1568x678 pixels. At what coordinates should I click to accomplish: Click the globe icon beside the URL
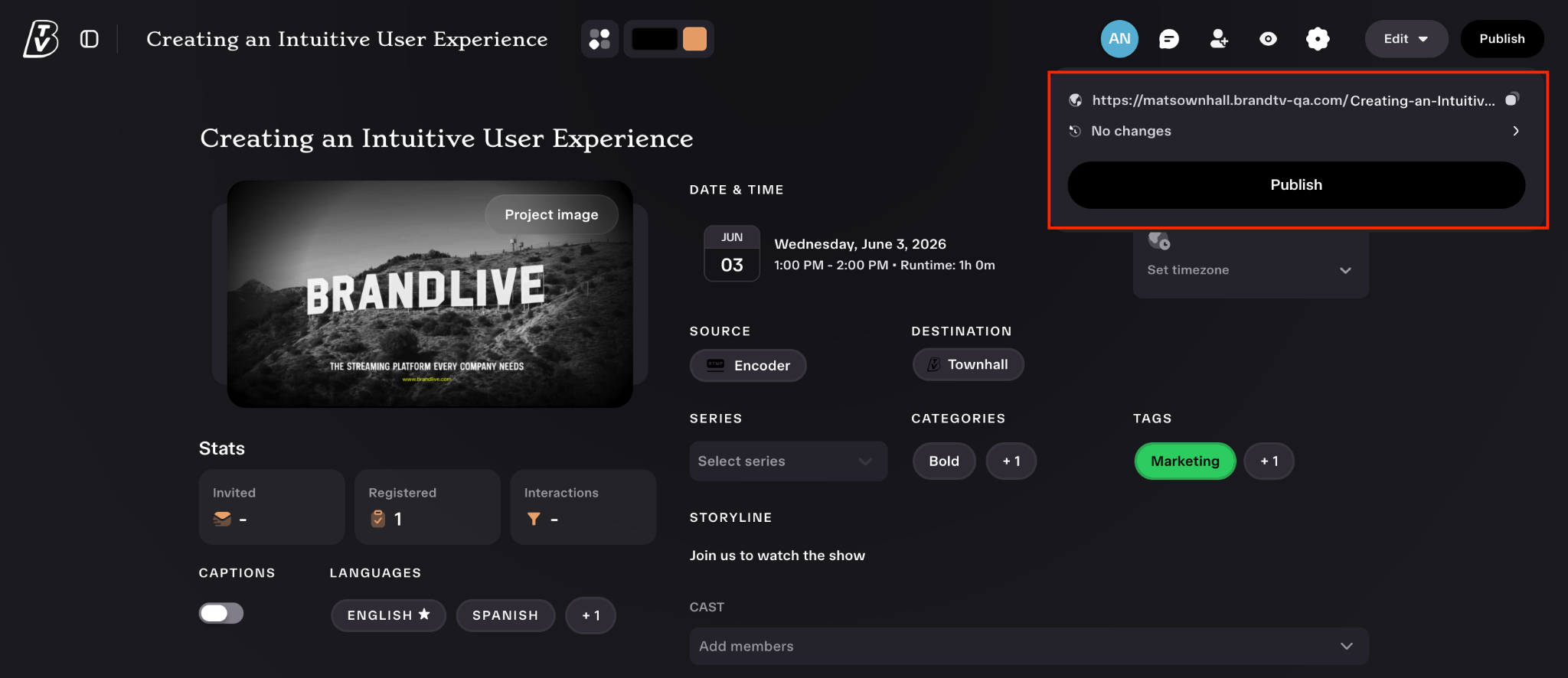(x=1076, y=100)
